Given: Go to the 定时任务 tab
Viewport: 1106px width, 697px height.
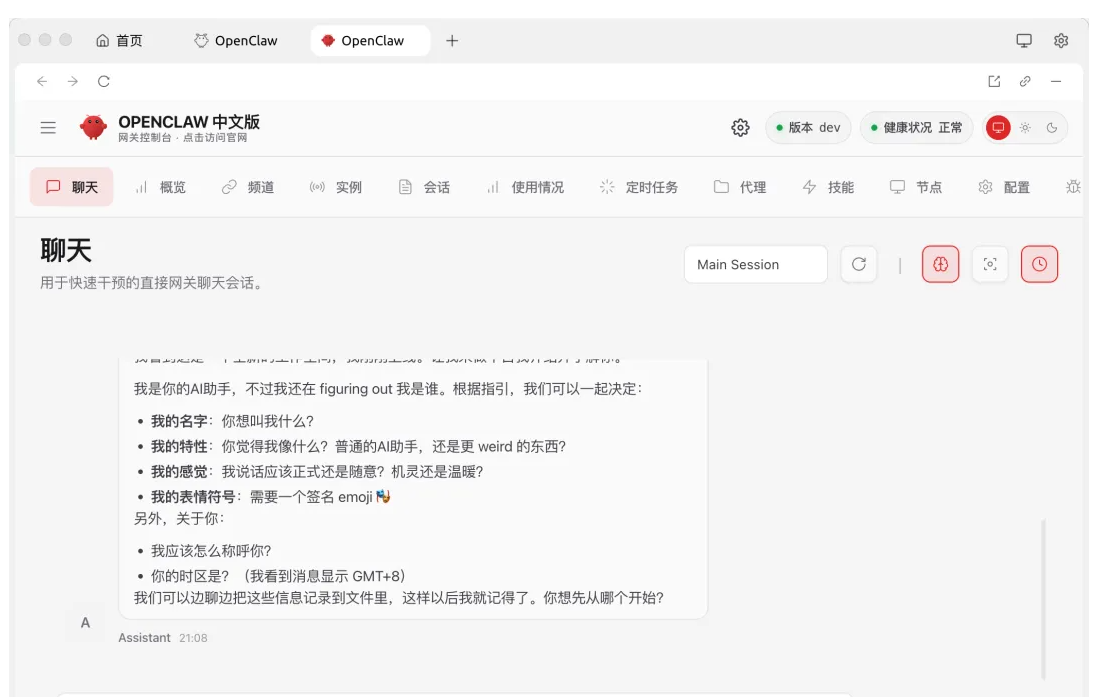Looking at the screenshot, I should tap(639, 187).
